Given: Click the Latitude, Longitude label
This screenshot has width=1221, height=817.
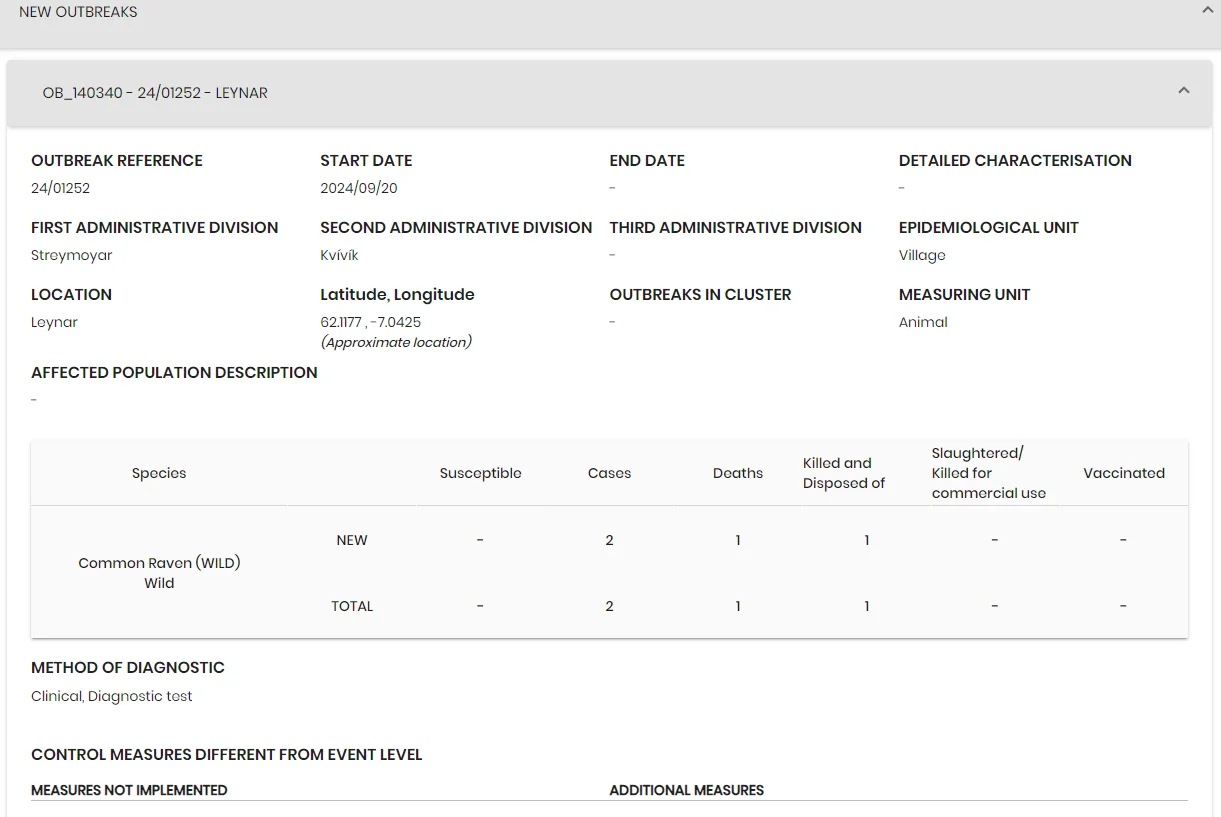Looking at the screenshot, I should (397, 294).
